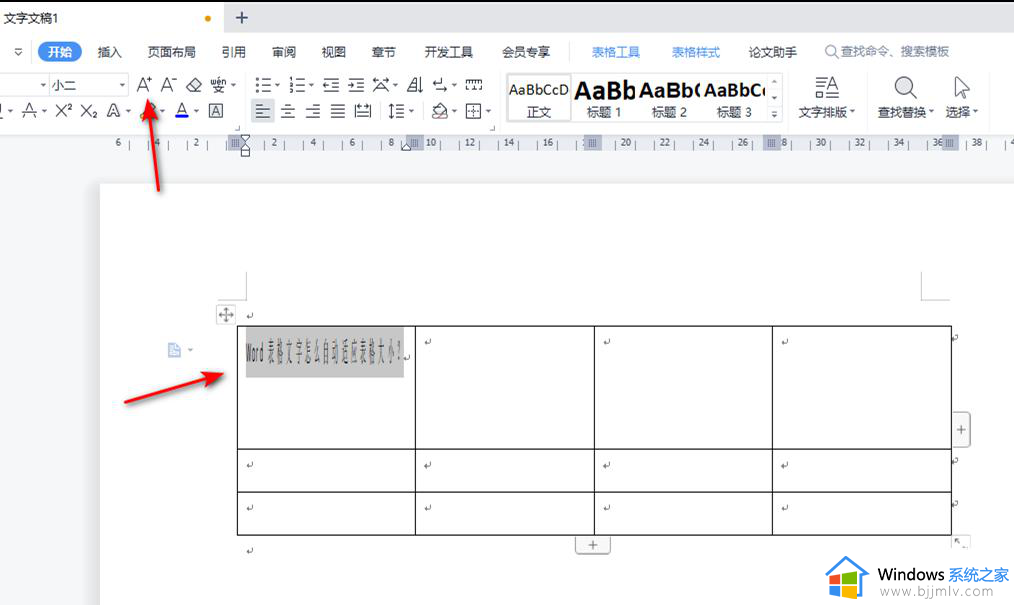Click the table borders icon
The height and width of the screenshot is (605, 1014).
pyautogui.click(x=473, y=111)
